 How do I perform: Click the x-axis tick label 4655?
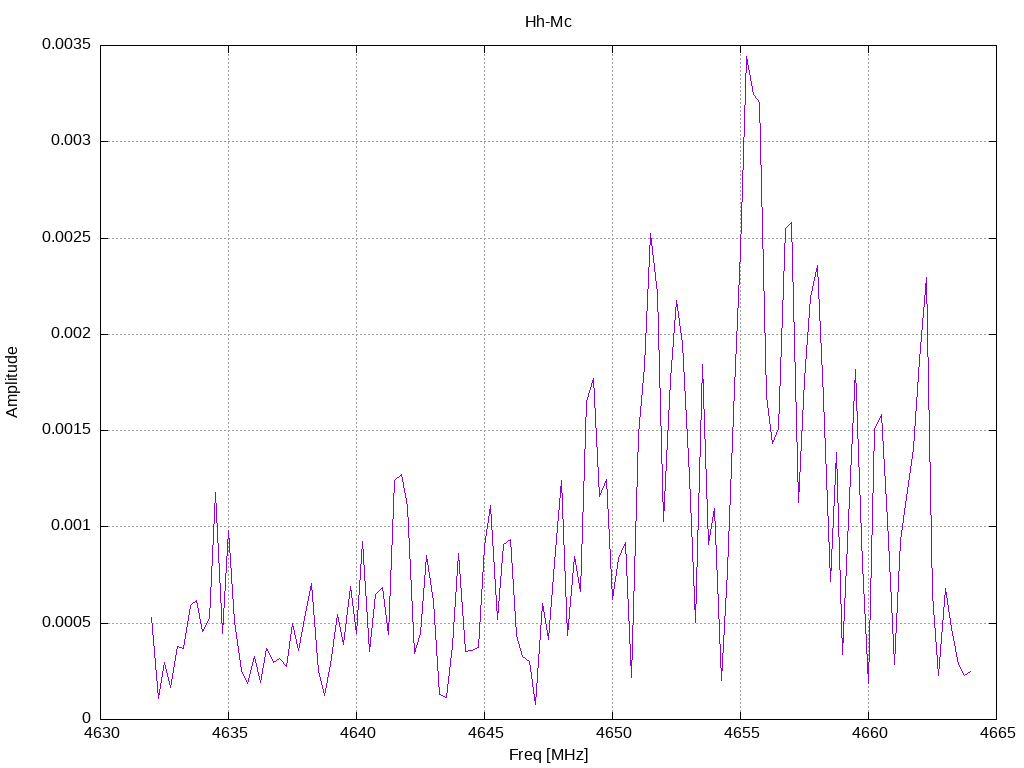click(741, 733)
